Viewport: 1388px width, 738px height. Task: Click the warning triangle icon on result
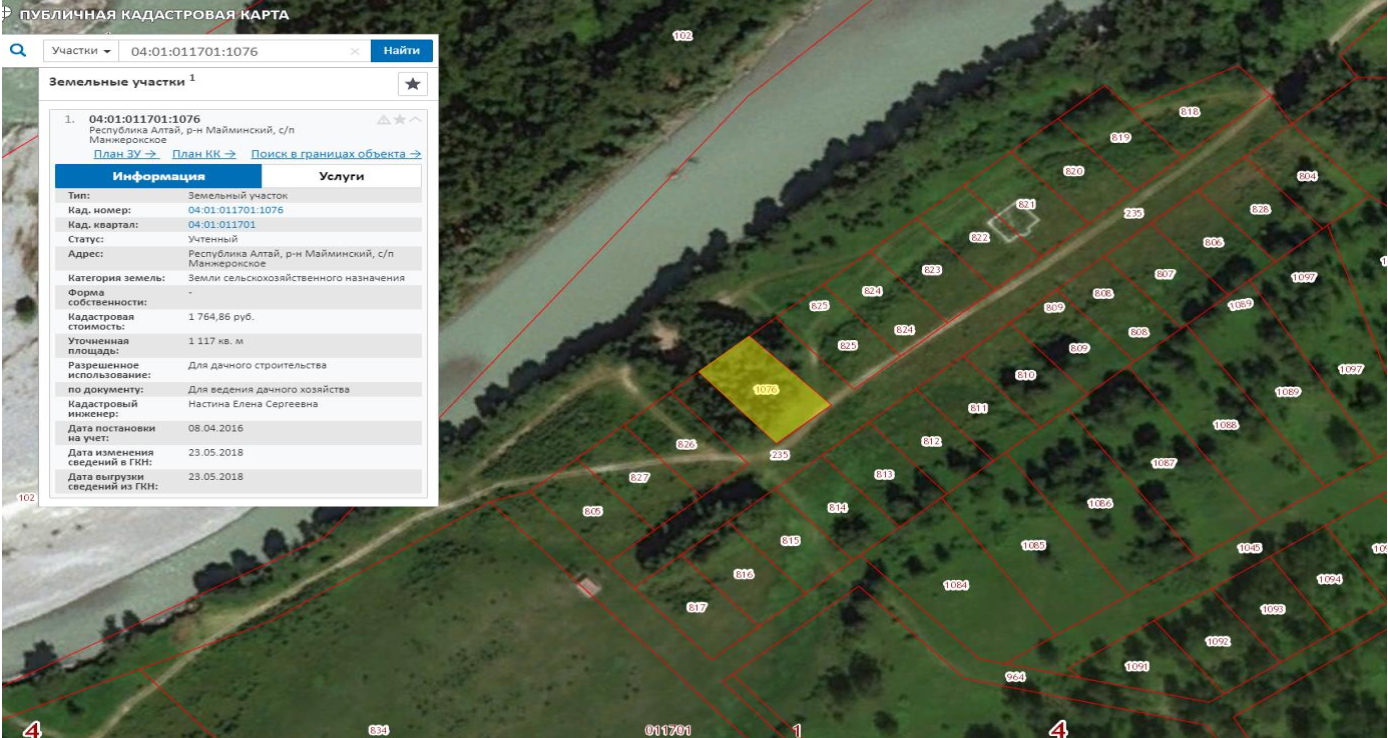tap(383, 120)
